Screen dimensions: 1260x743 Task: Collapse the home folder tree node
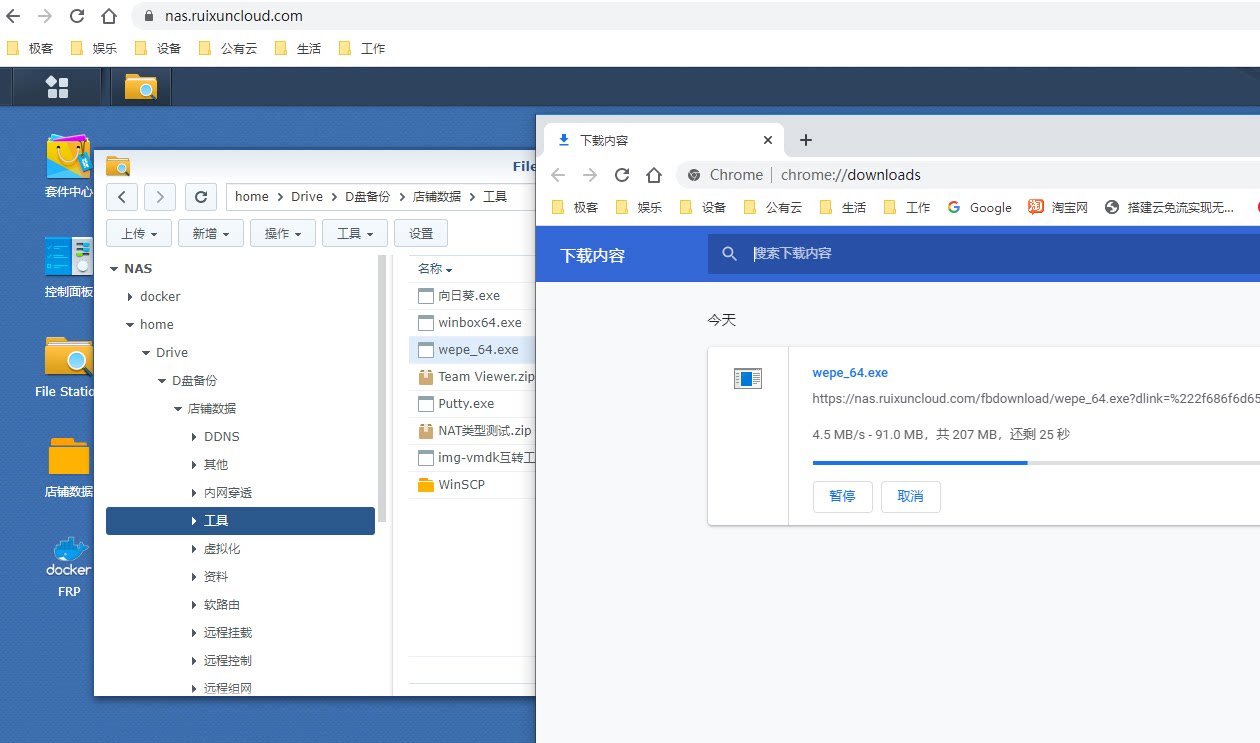click(130, 325)
